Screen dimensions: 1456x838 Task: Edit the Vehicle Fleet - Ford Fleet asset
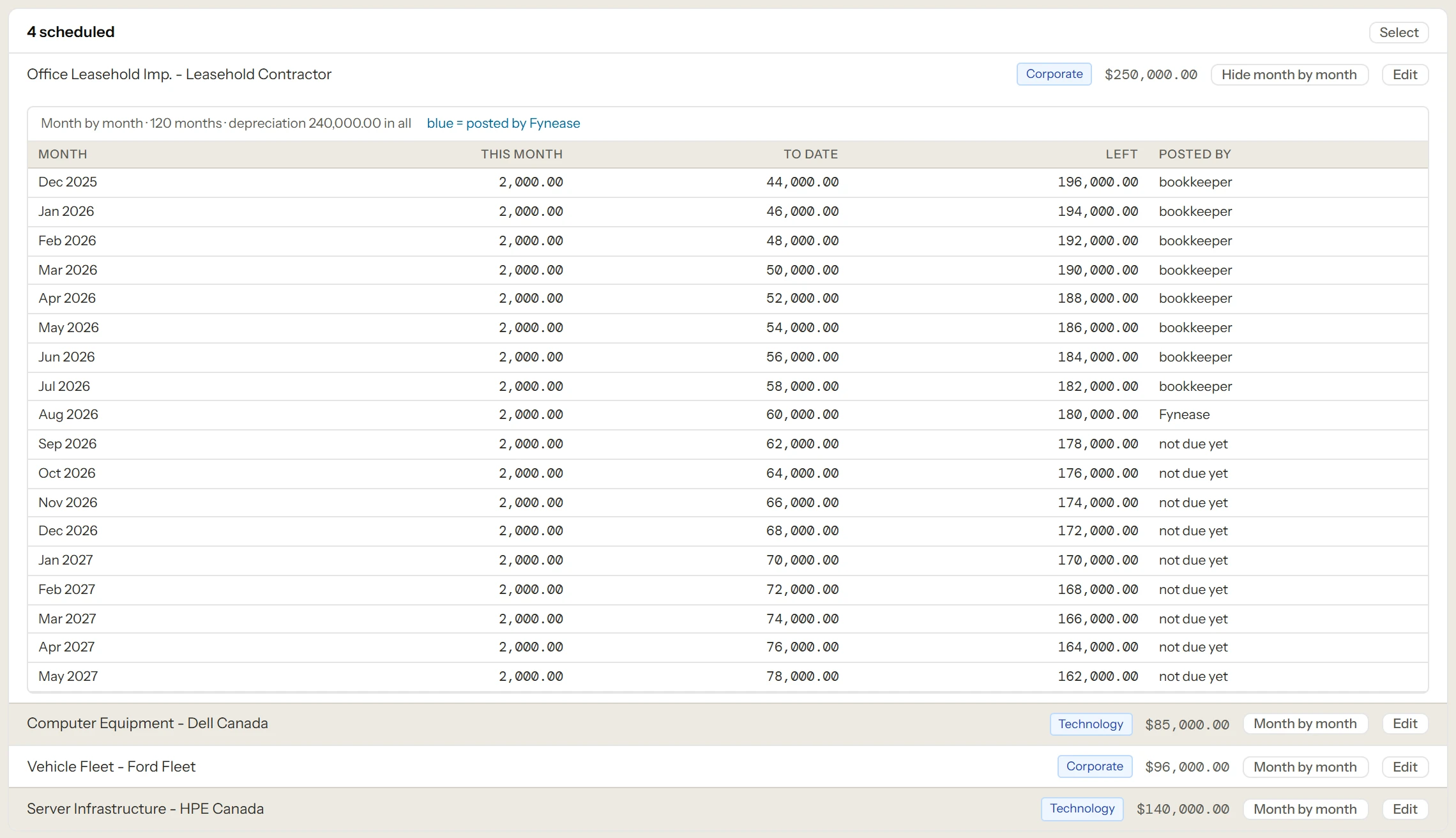point(1405,767)
